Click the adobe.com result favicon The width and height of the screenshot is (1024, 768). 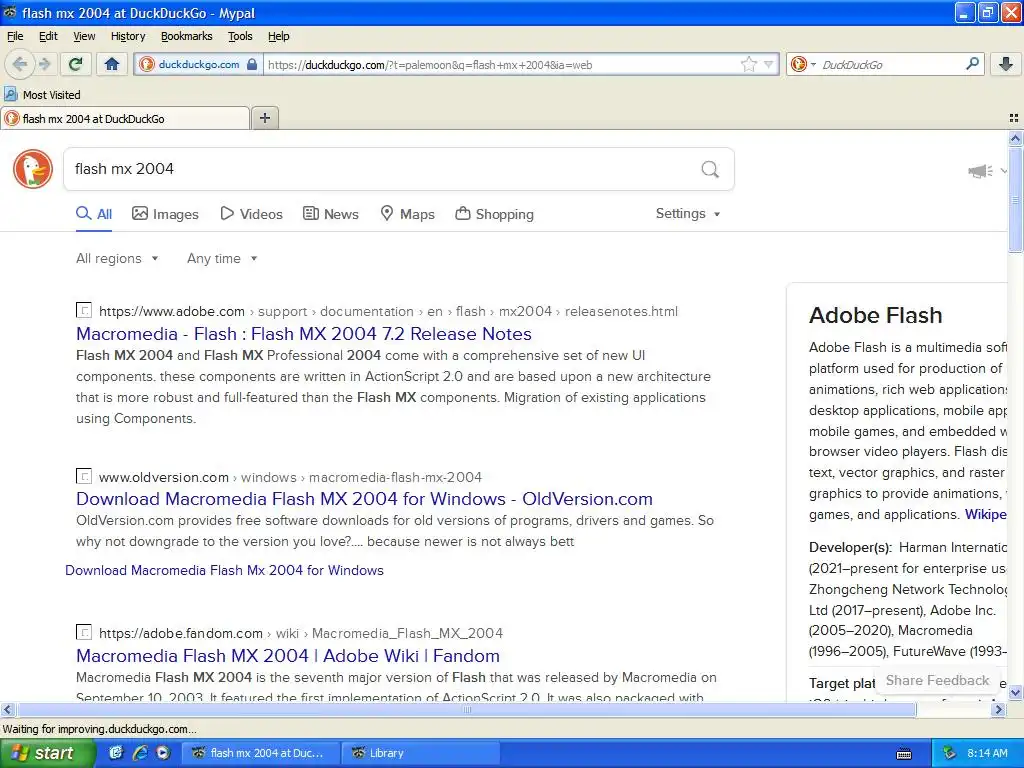[84, 310]
